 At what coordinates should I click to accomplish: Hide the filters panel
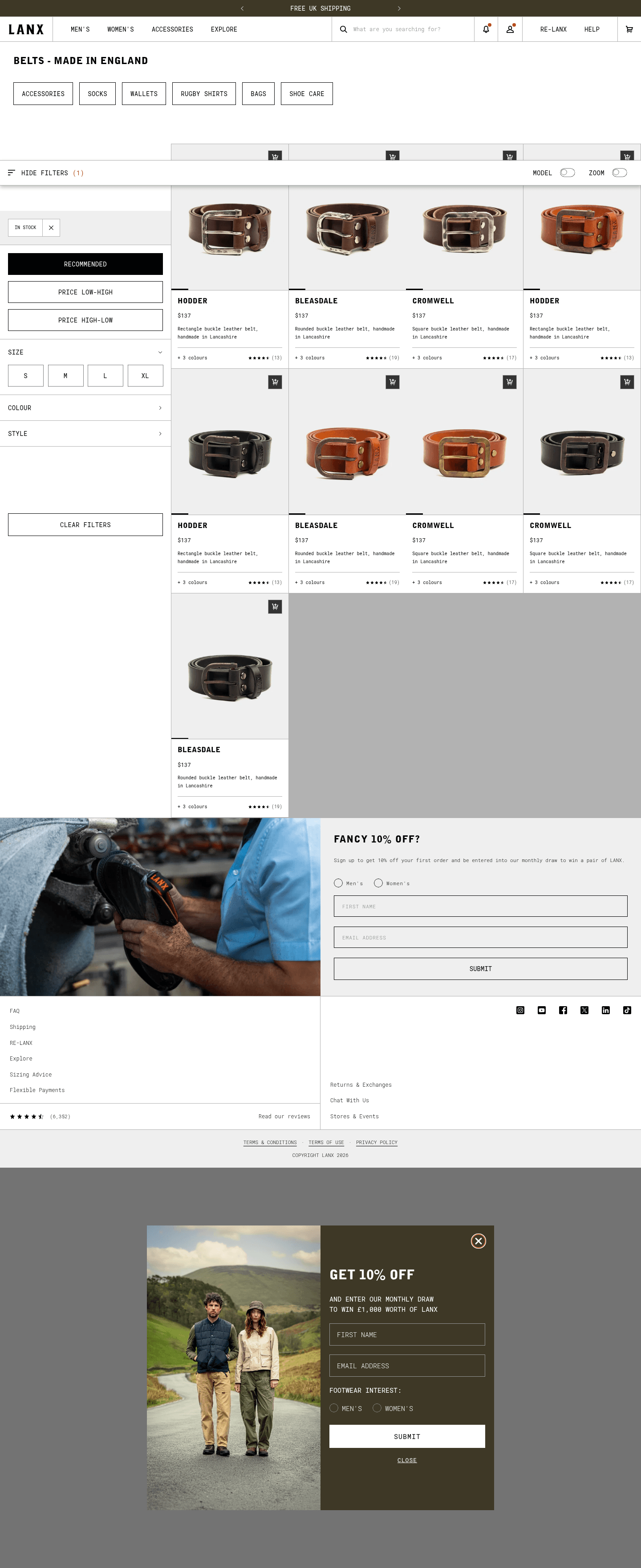point(45,173)
